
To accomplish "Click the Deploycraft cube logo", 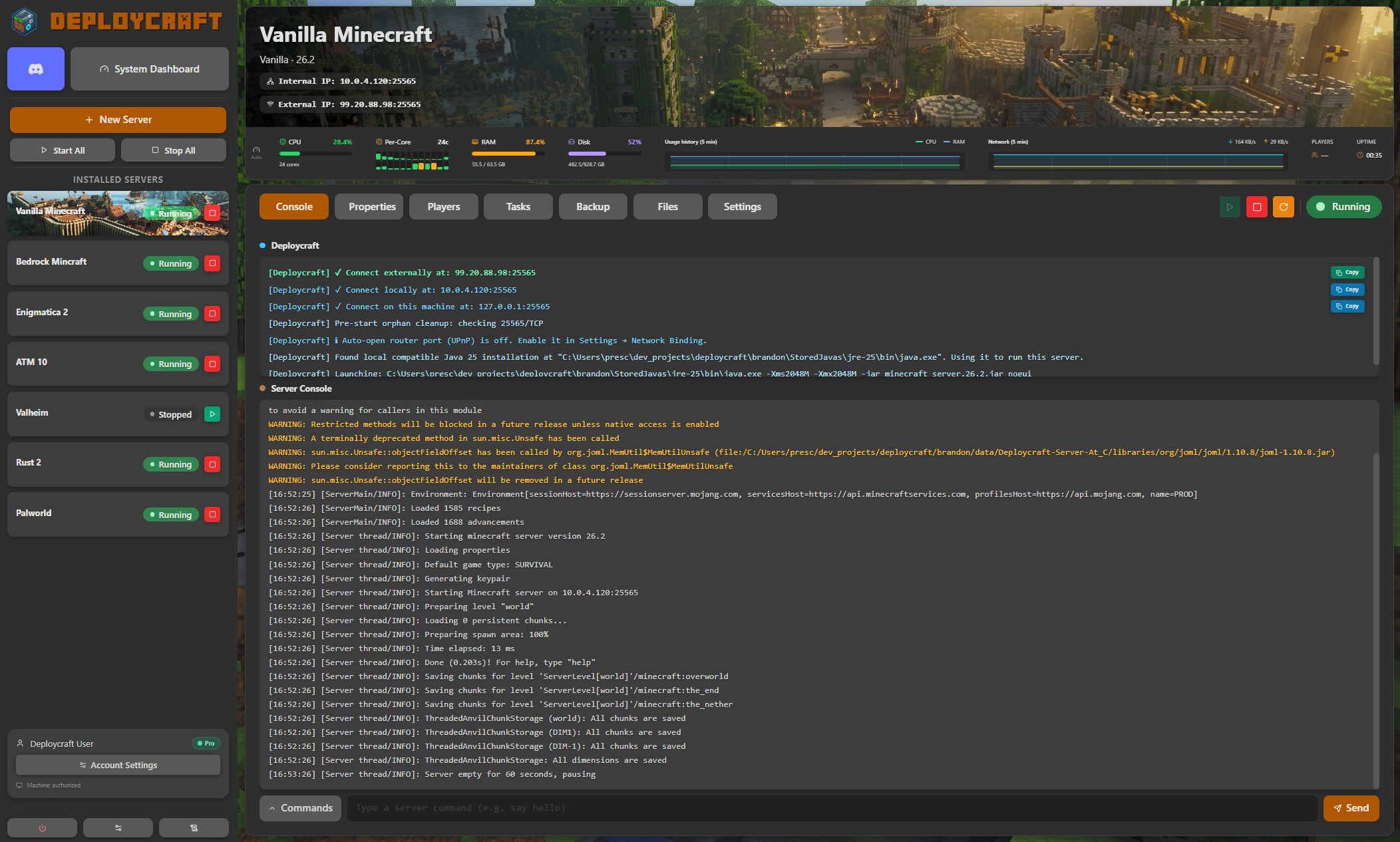I will click(25, 21).
